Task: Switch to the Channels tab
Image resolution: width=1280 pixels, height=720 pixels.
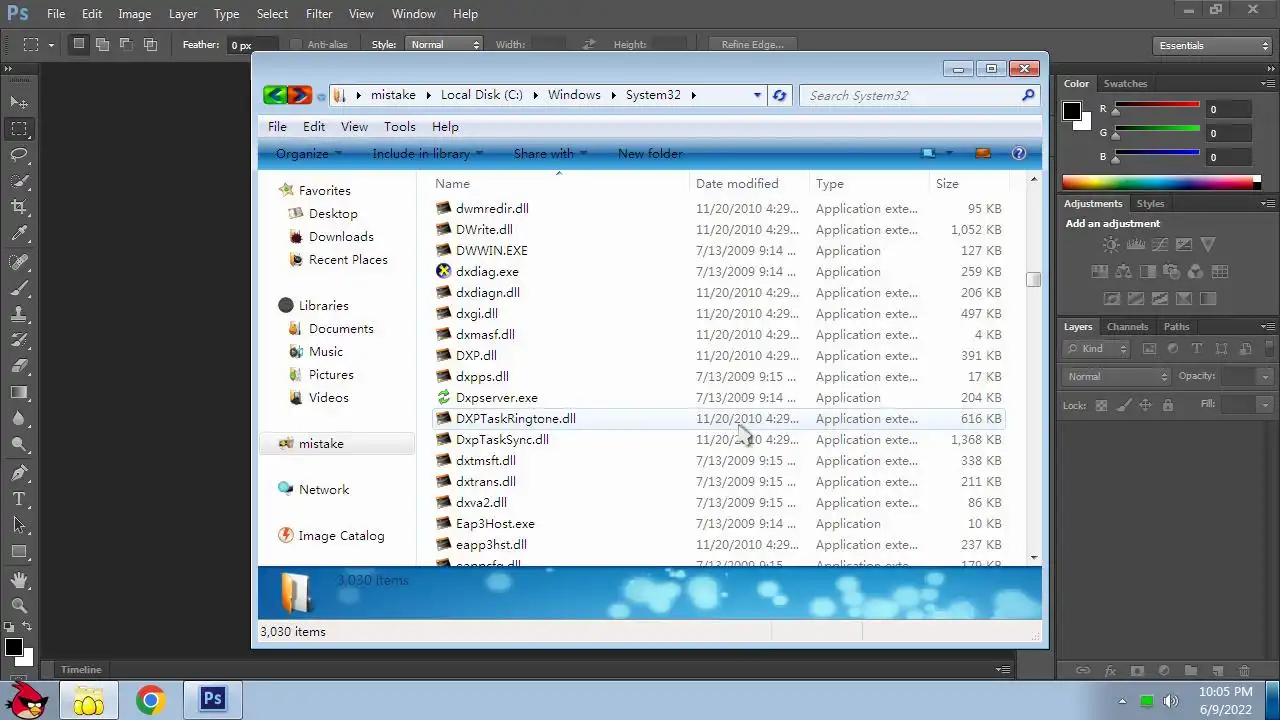Action: tap(1127, 326)
